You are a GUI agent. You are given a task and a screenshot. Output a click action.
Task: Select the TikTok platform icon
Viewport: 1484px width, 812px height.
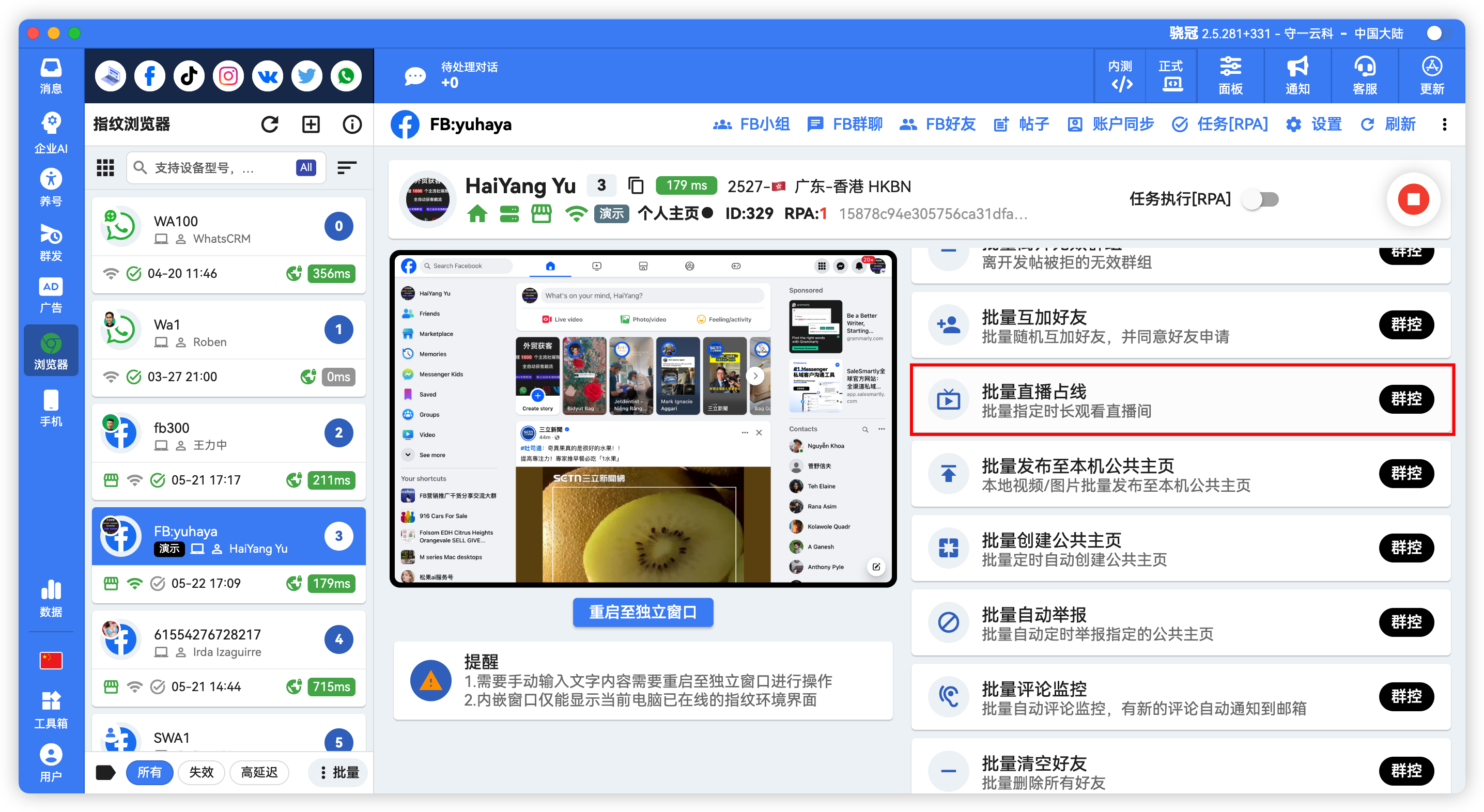(x=189, y=75)
